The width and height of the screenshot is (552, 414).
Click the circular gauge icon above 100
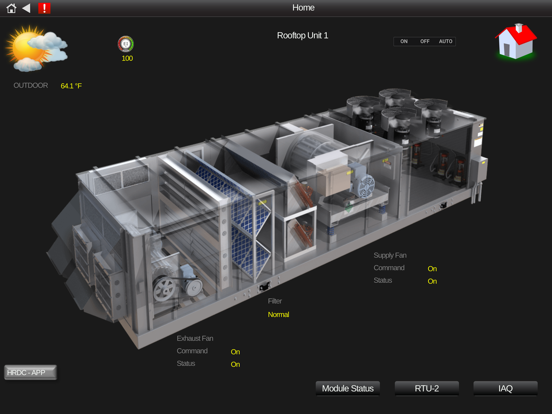point(126,44)
